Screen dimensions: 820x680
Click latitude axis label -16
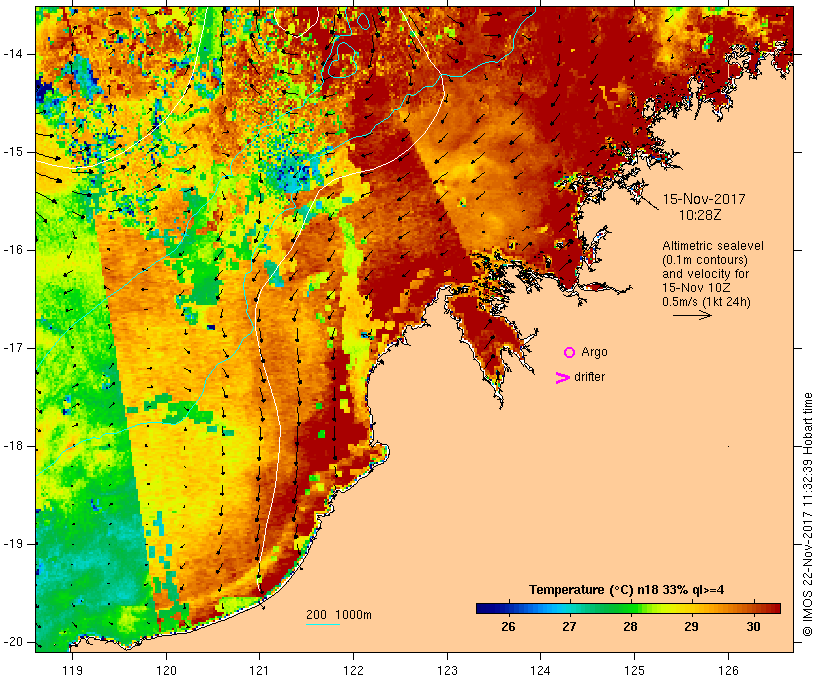tap(13, 250)
